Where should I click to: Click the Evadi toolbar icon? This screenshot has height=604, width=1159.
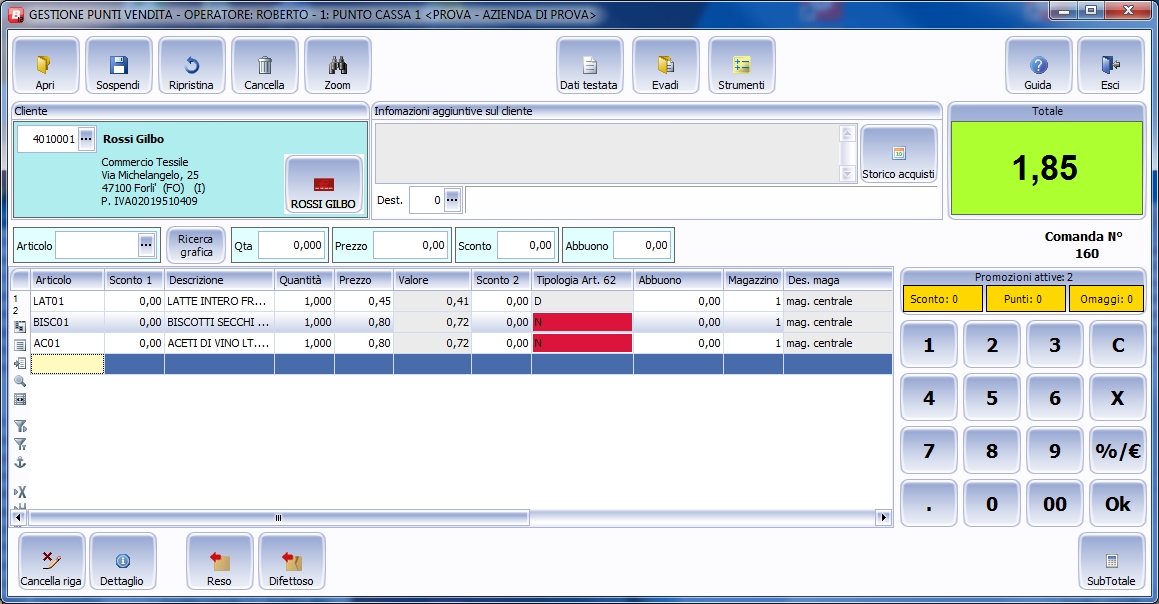pyautogui.click(x=665, y=66)
